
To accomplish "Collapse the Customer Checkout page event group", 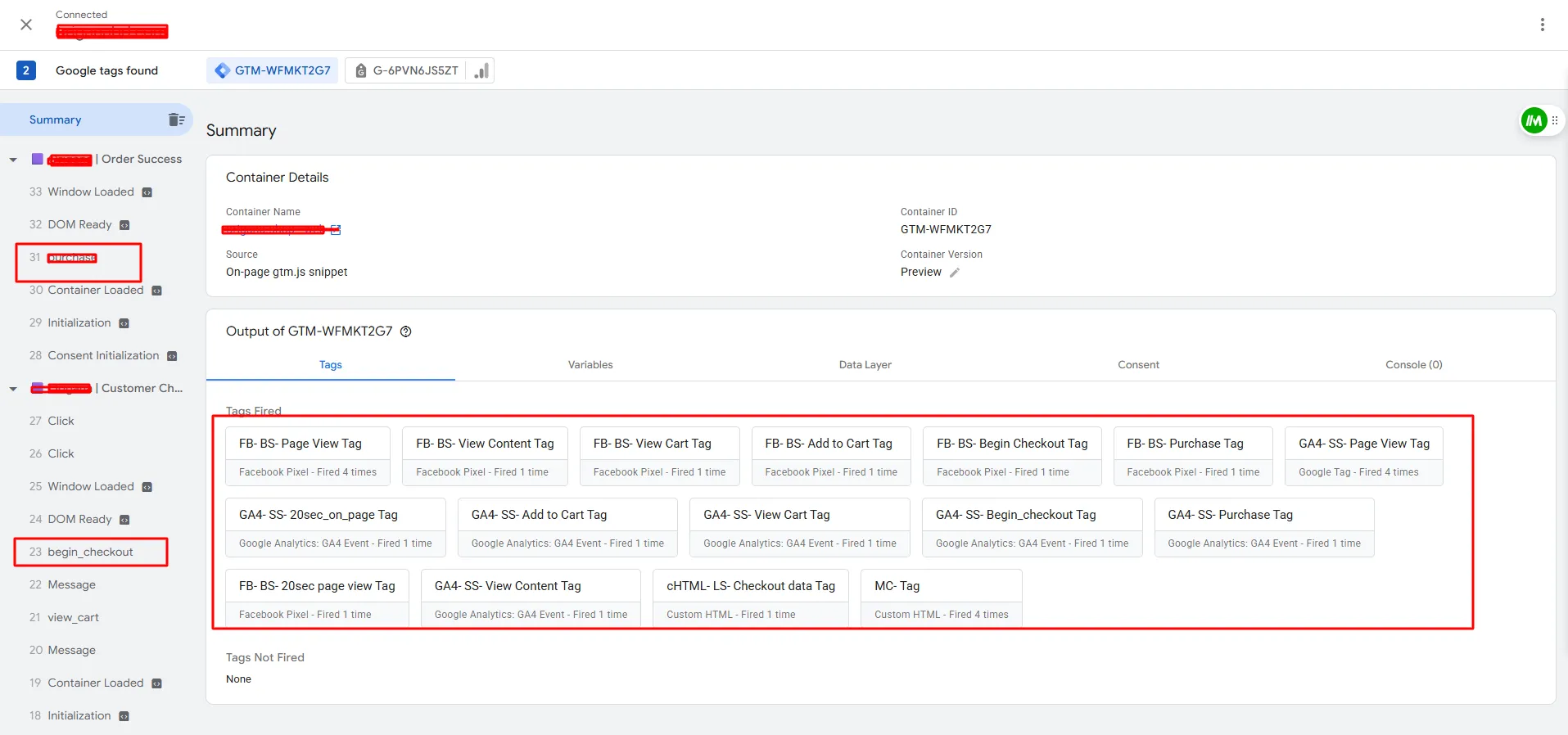I will point(13,389).
